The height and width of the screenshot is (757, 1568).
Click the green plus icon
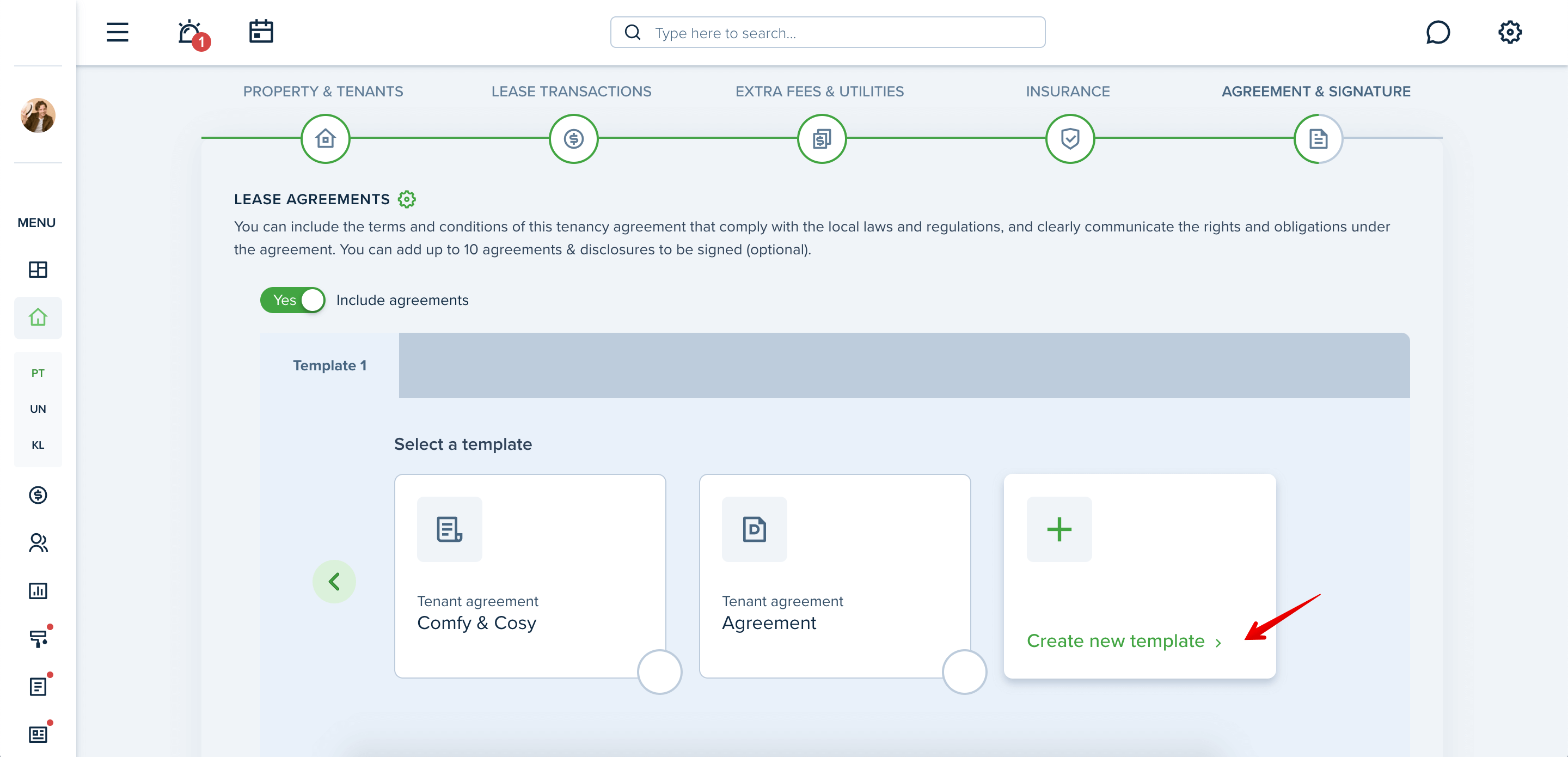pyautogui.click(x=1059, y=529)
